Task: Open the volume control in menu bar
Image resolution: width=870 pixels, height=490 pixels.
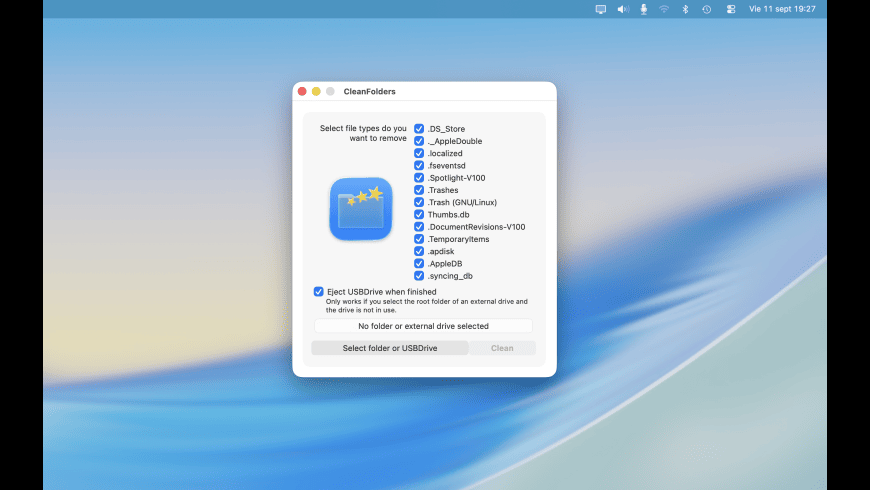Action: (x=623, y=9)
